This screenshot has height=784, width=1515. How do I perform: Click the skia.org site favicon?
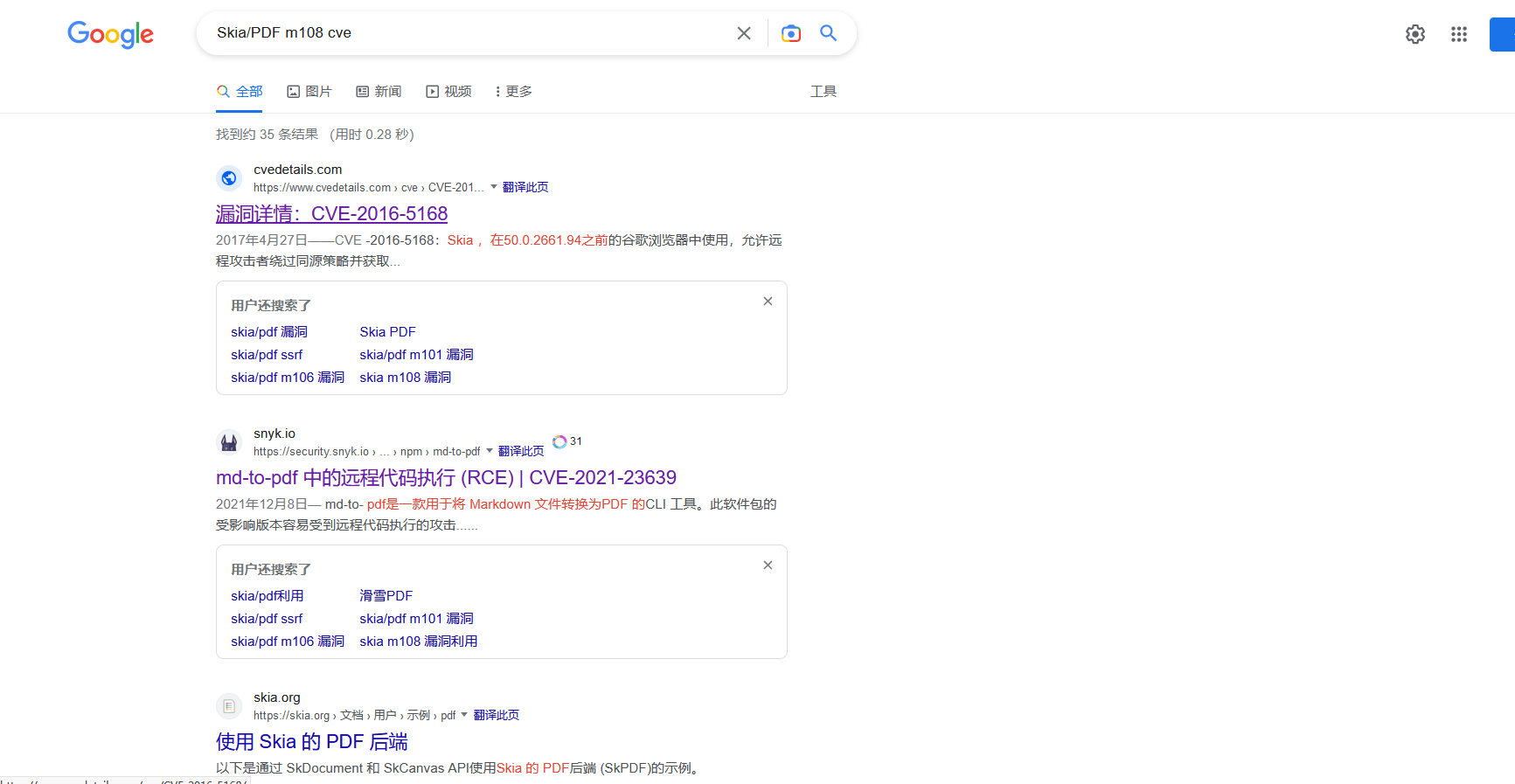tap(229, 706)
